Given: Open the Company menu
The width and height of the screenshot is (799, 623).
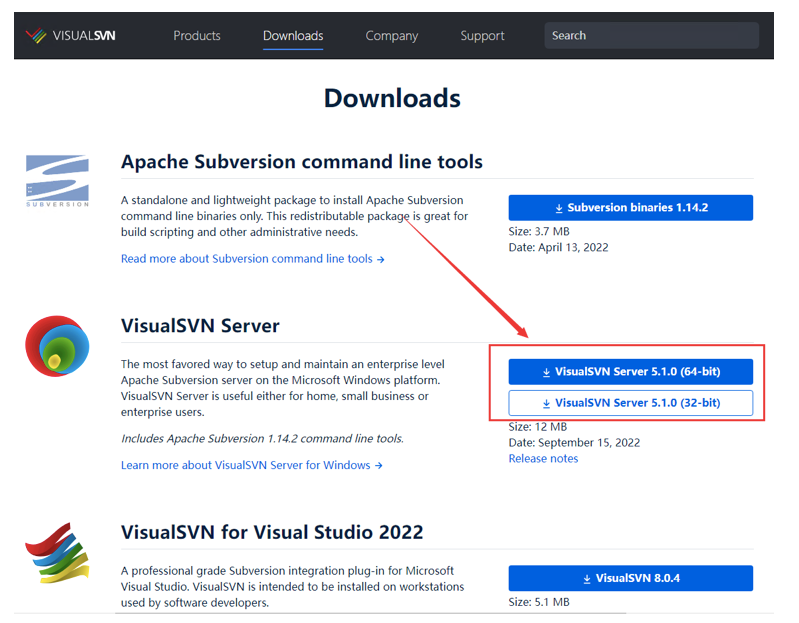Looking at the screenshot, I should tap(391, 36).
